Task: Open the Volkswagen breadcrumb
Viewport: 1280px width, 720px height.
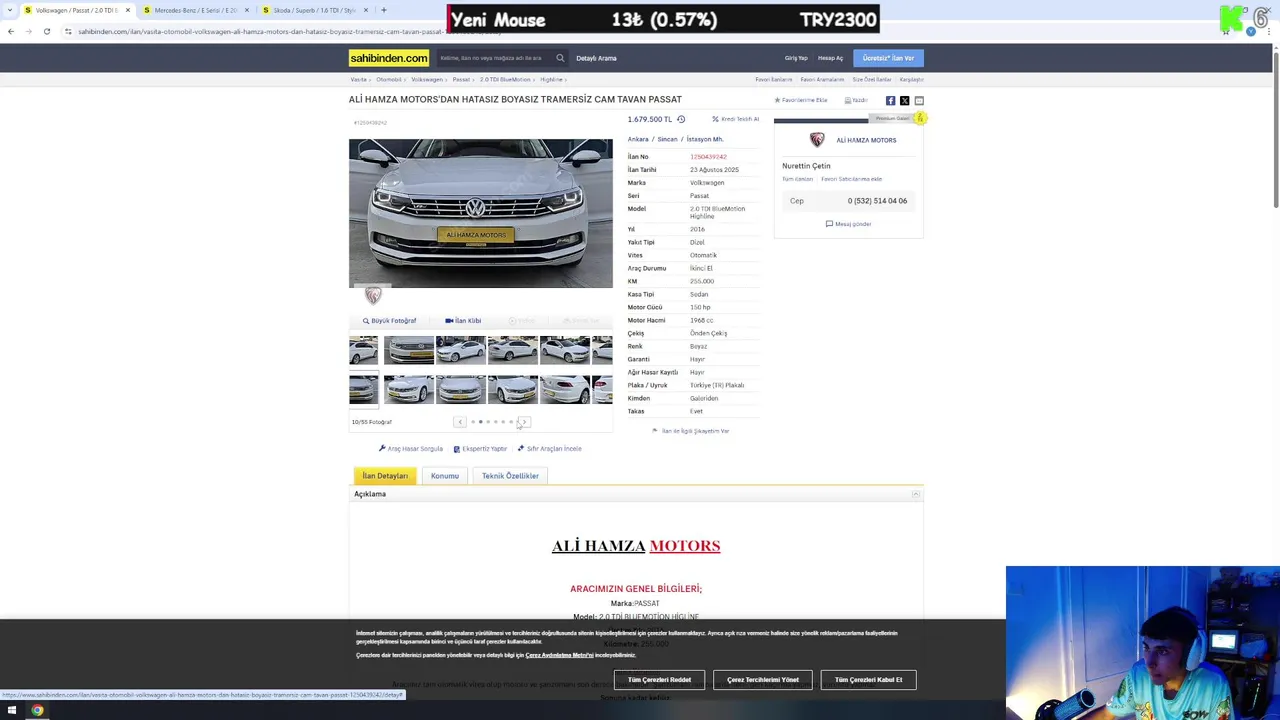Action: click(427, 79)
